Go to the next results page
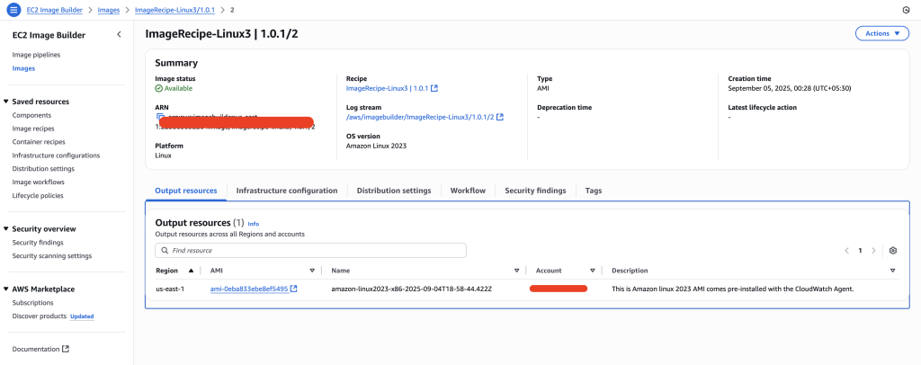 click(873, 250)
